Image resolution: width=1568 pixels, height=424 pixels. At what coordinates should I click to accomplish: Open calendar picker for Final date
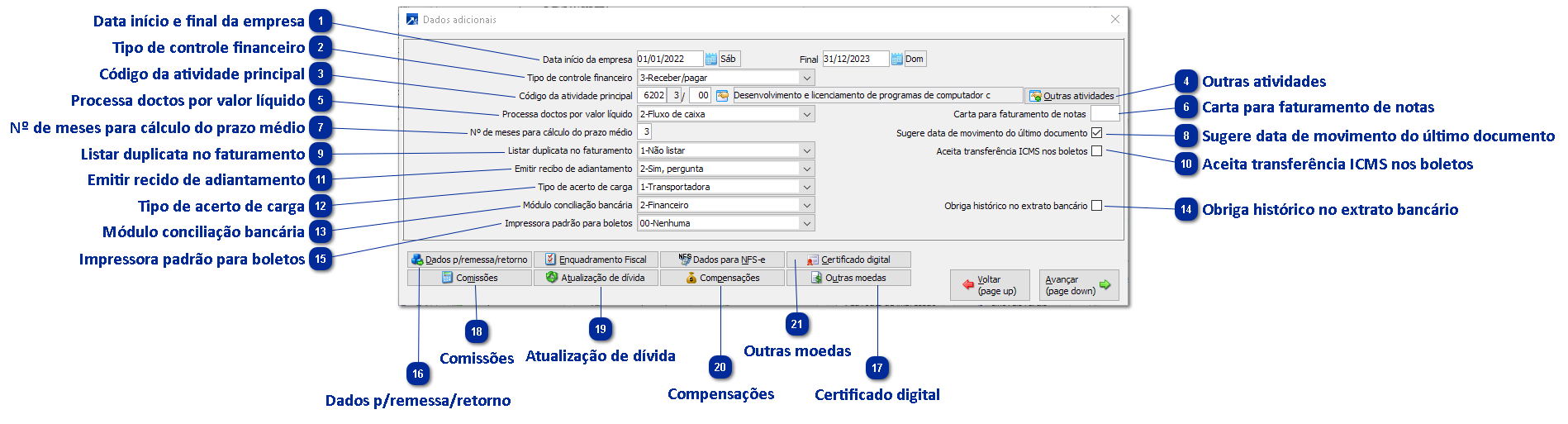(896, 59)
